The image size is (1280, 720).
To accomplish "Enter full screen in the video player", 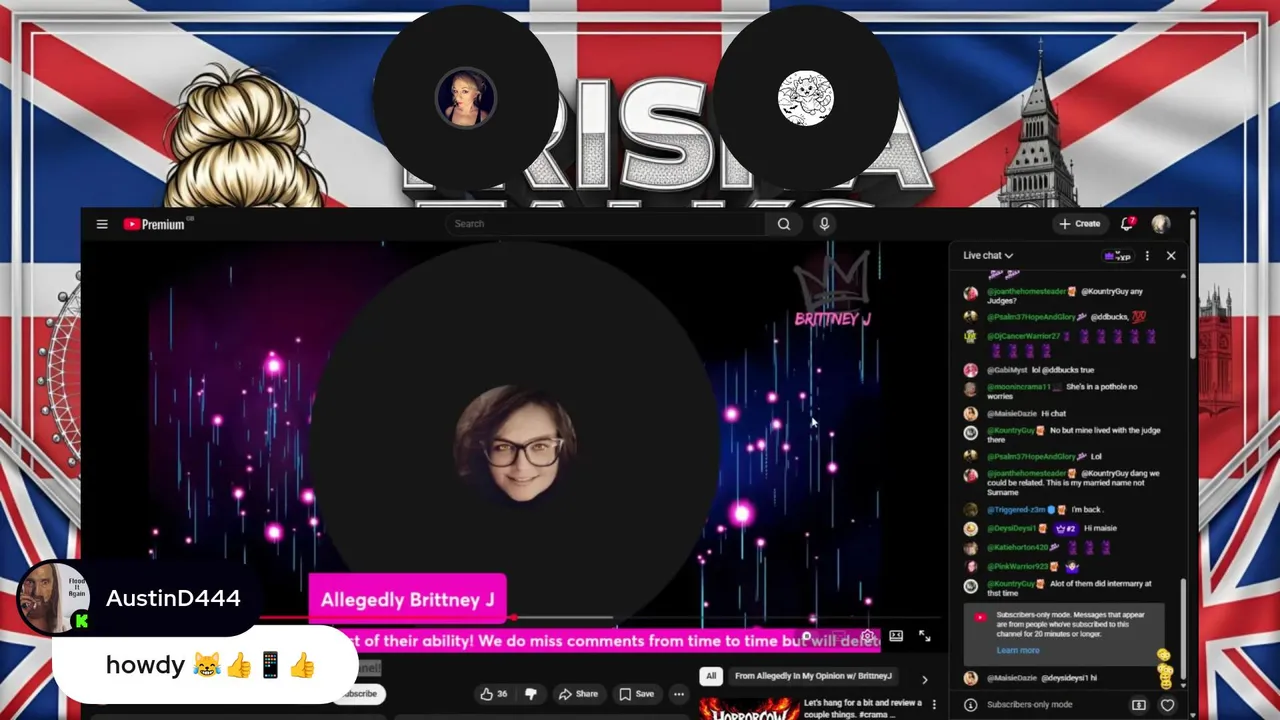I will (924, 636).
